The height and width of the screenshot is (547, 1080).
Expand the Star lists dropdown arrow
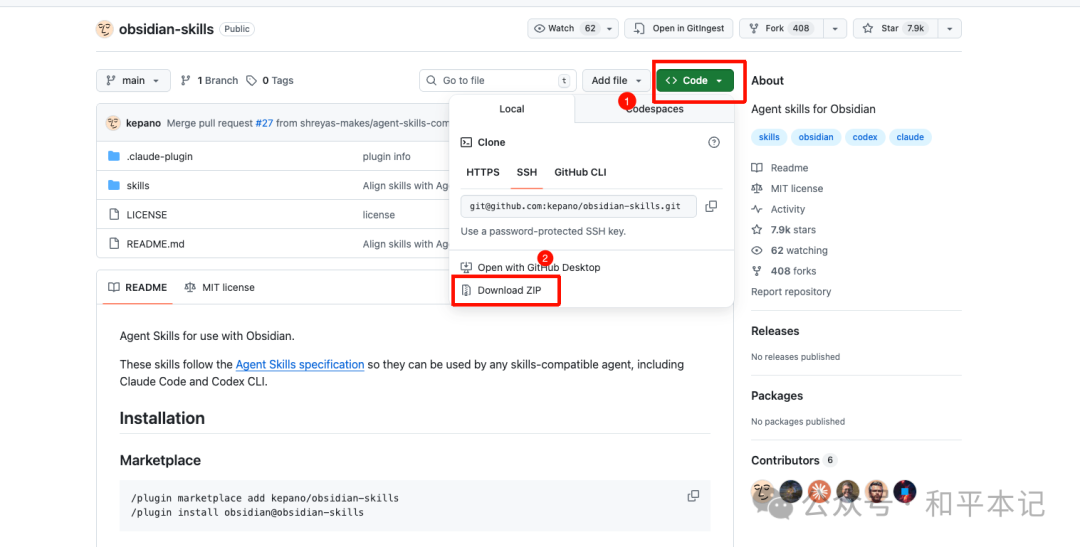[950, 28]
